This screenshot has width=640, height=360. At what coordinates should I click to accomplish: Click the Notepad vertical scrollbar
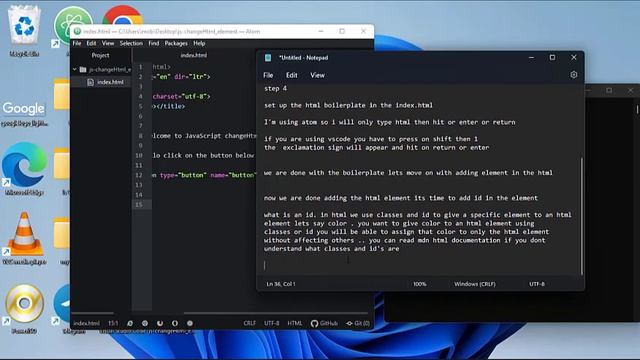(x=581, y=216)
